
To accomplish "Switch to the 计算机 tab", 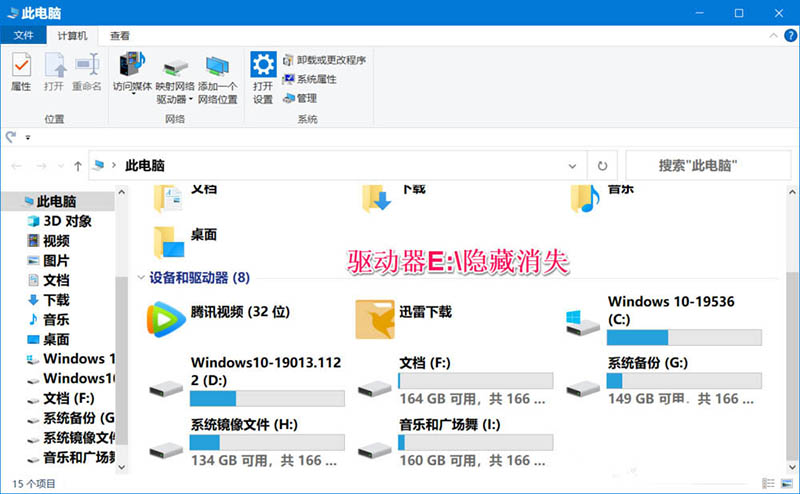I will tap(72, 35).
